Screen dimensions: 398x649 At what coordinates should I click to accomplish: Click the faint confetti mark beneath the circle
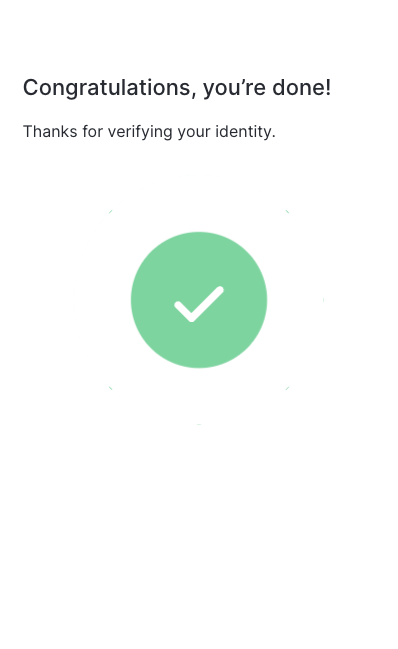199,424
